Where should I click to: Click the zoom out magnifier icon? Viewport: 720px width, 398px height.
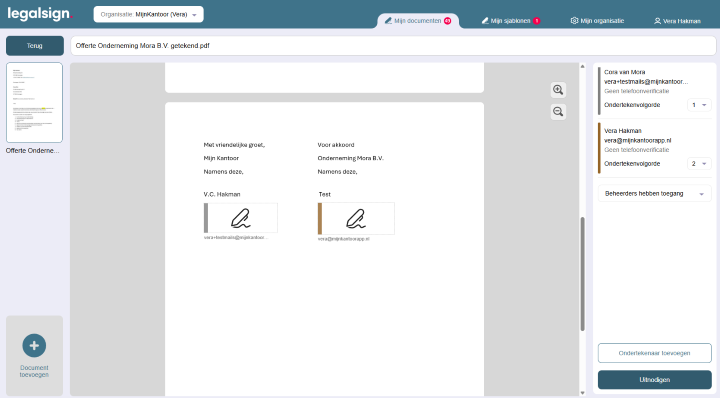pos(558,112)
